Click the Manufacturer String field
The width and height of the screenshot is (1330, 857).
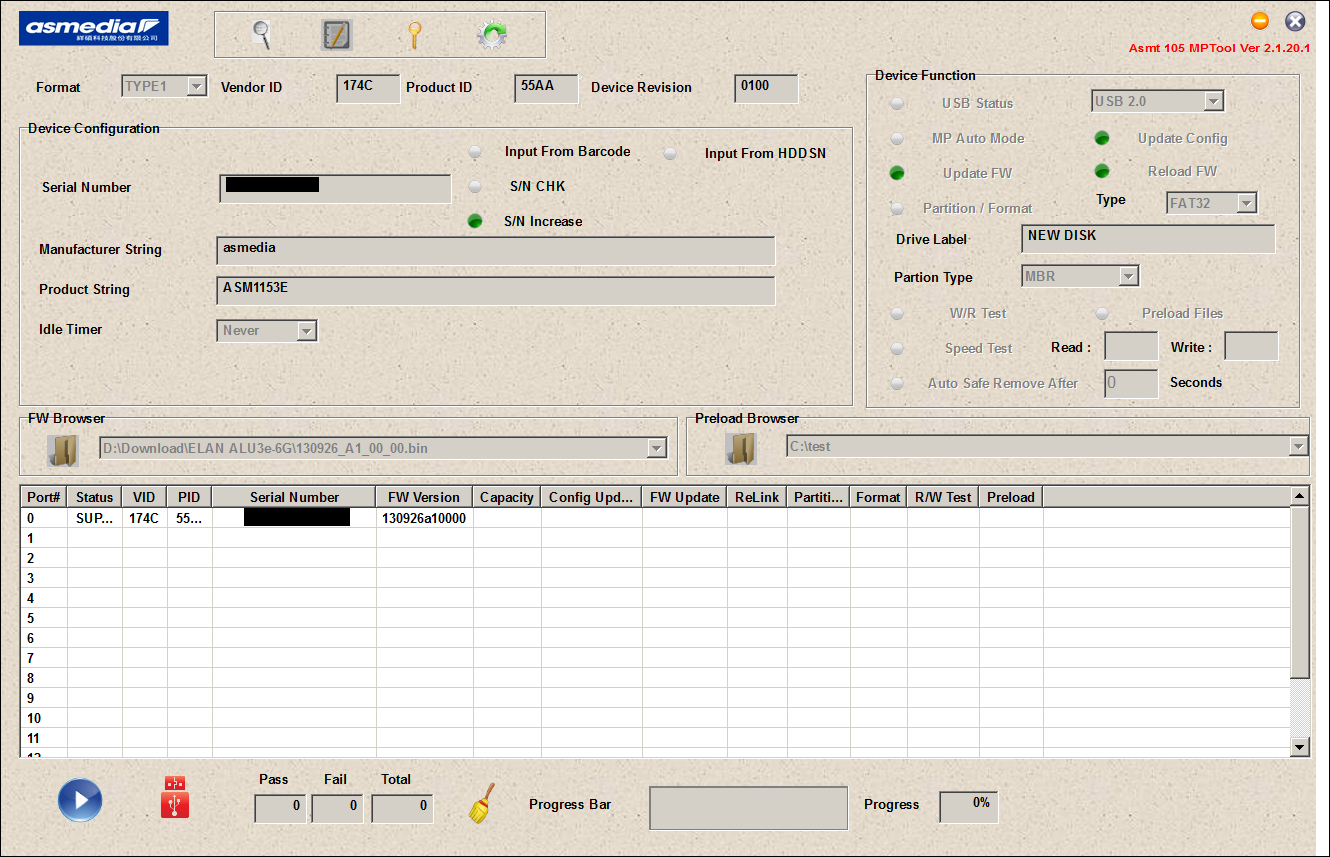pos(495,250)
